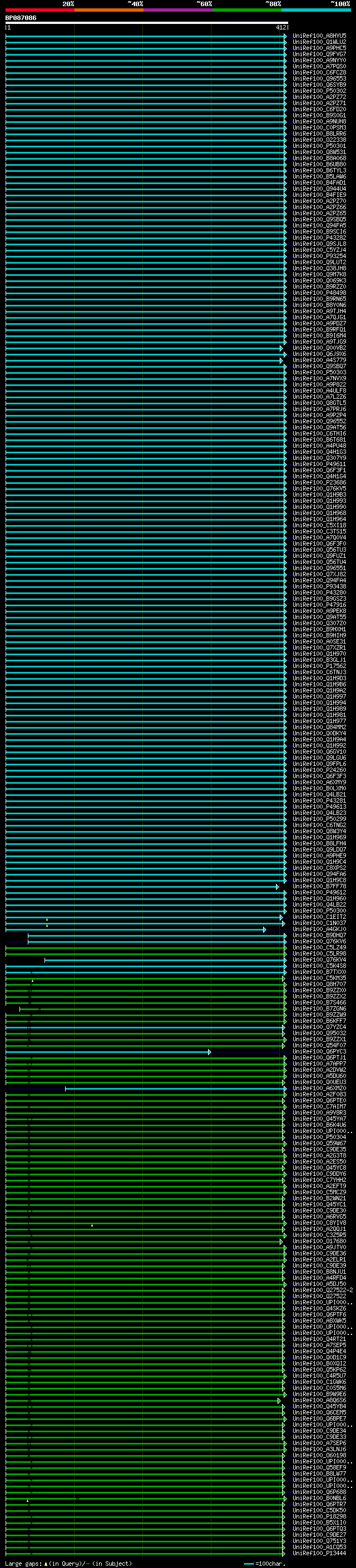Viewport: 356px width, 1568px height.
Task: Select hit label UniRef100_P49612
Action: pyautogui.click(x=319, y=892)
